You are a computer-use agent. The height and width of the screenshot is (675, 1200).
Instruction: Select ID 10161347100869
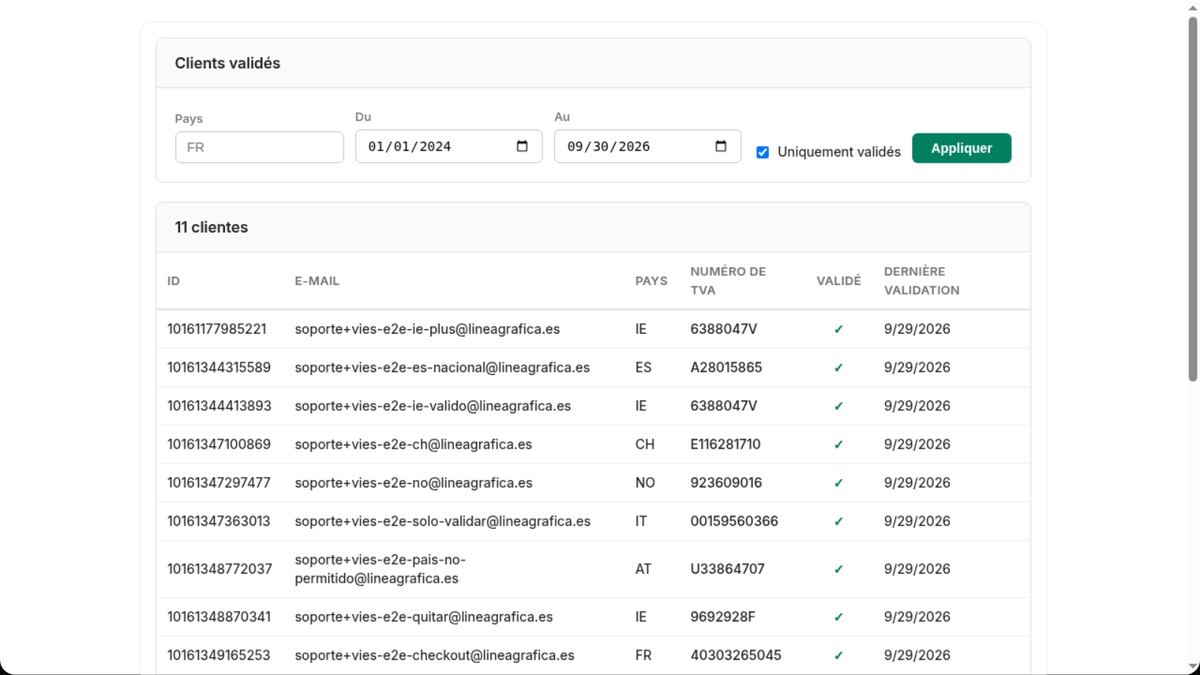219,444
